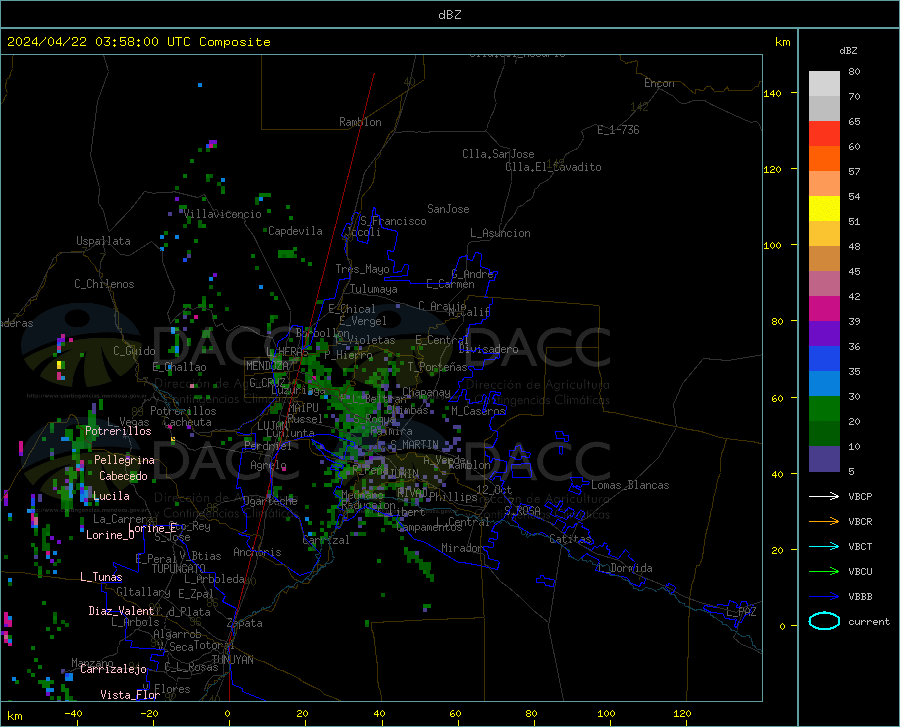Click the 'Anchoris' label on map
Image resolution: width=900 pixels, height=727 pixels.
click(x=257, y=552)
